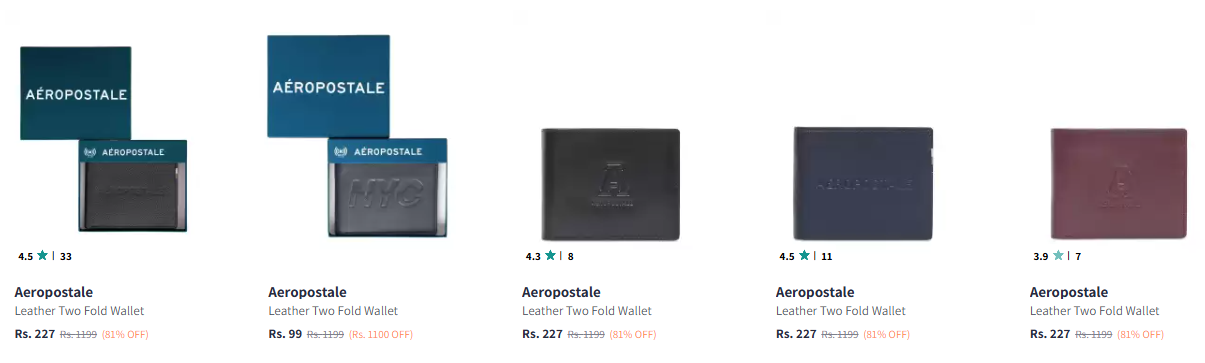Open the Aeropostale brand name above the Rs. 99 price
This screenshot has width=1205, height=363.
click(x=307, y=292)
